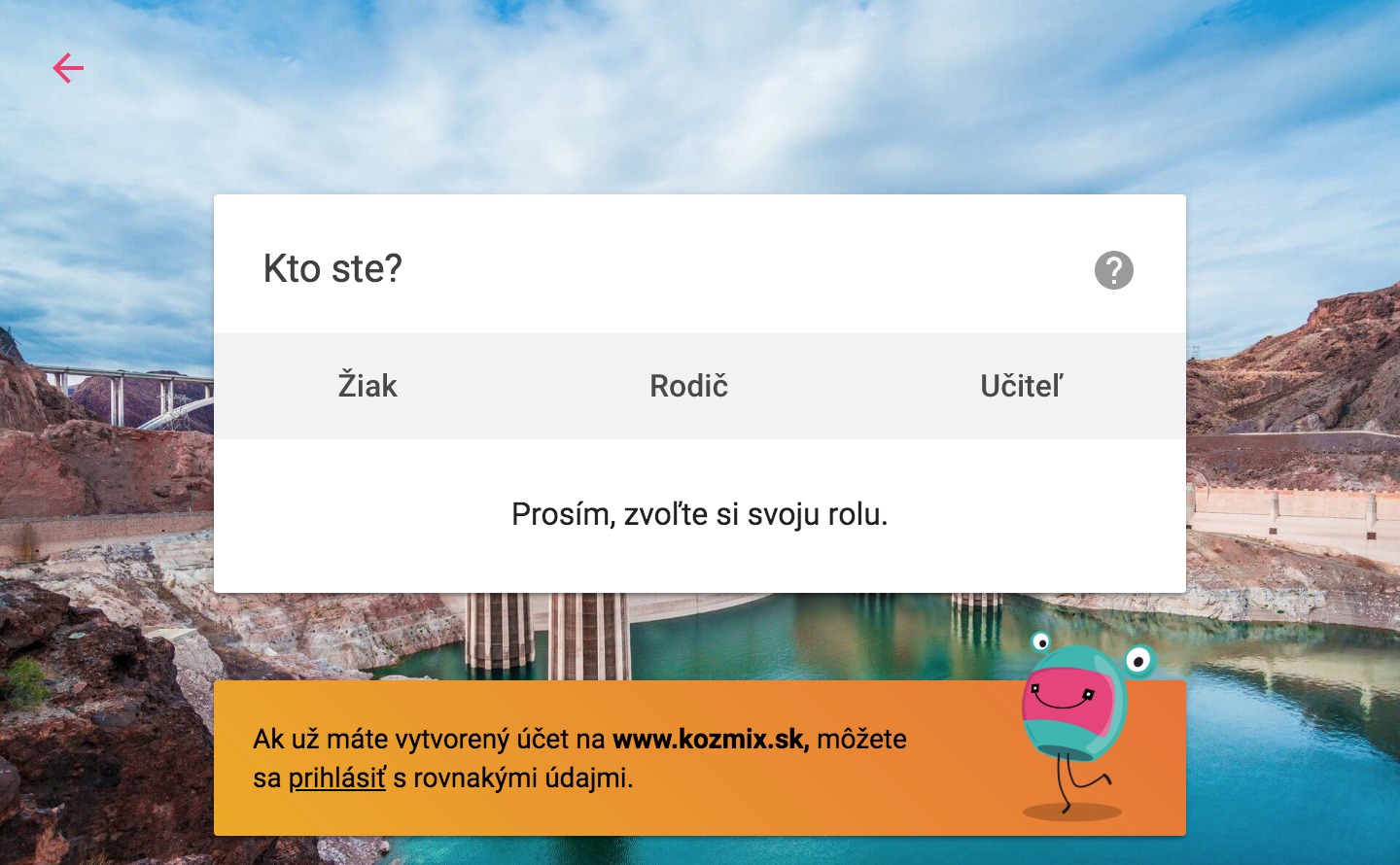Open help via the question mark icon
The image size is (1400, 865).
point(1114,270)
